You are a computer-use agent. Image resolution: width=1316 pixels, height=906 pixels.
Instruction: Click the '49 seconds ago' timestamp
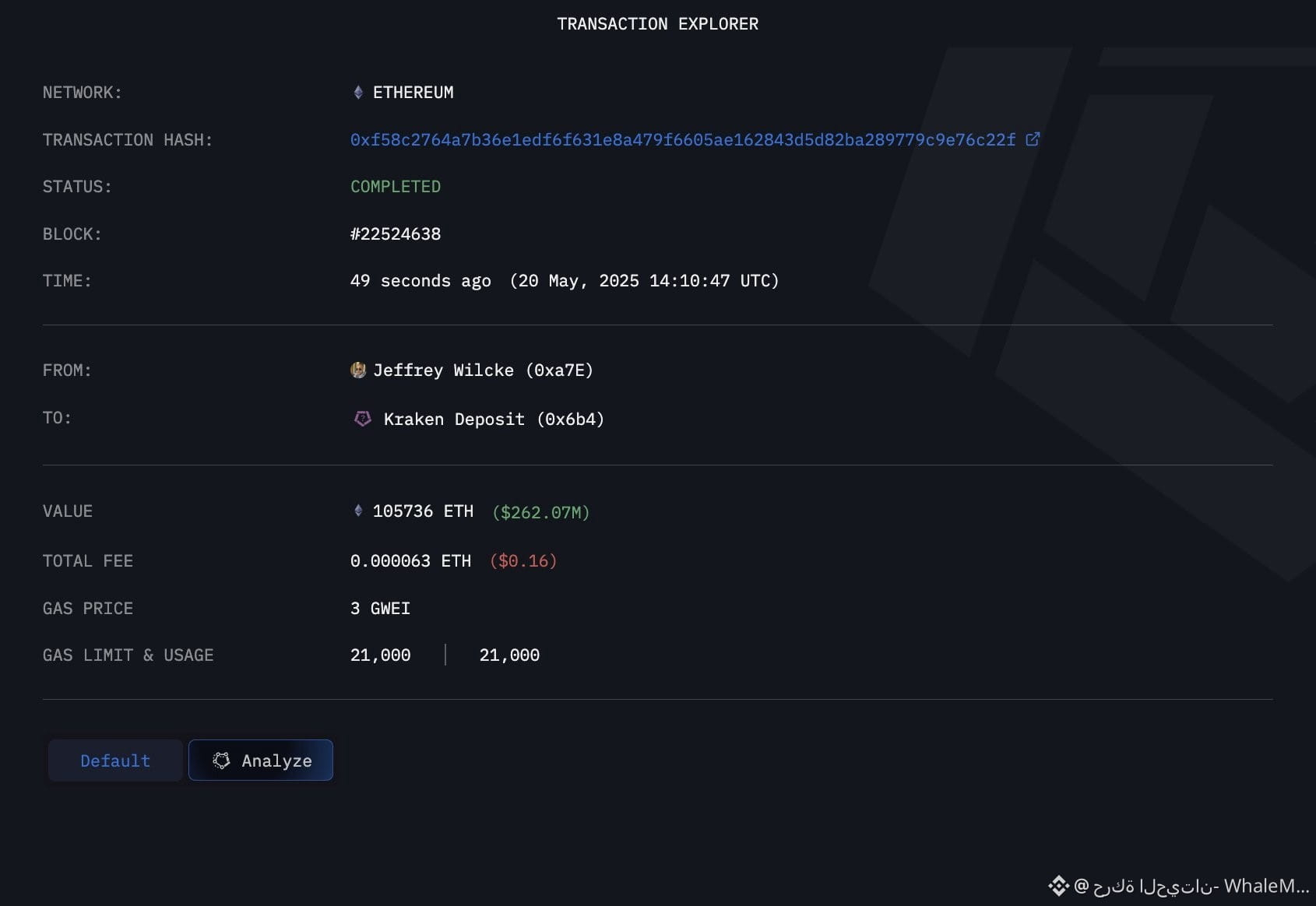point(420,281)
